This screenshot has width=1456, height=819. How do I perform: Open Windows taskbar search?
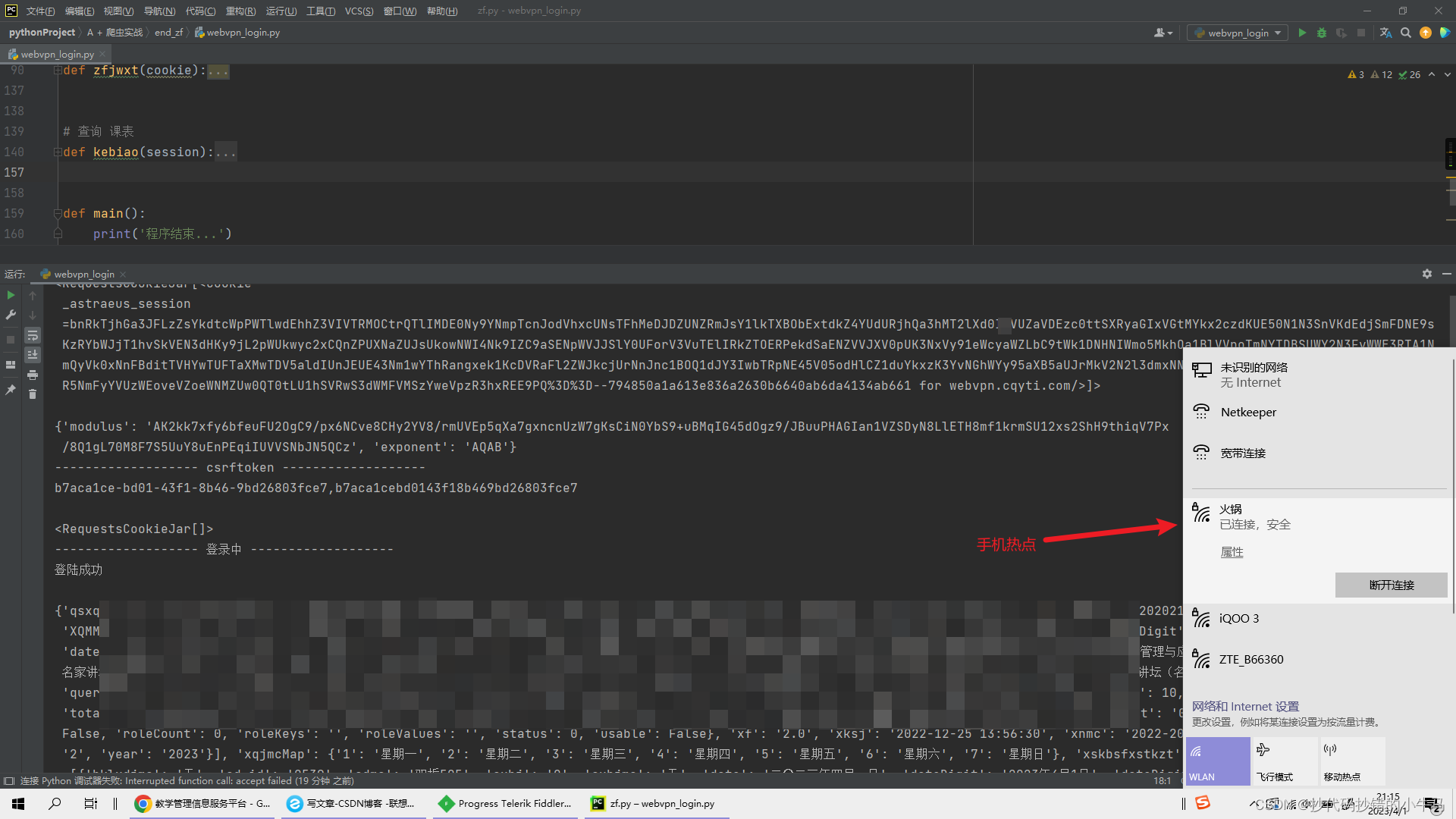pos(55,803)
